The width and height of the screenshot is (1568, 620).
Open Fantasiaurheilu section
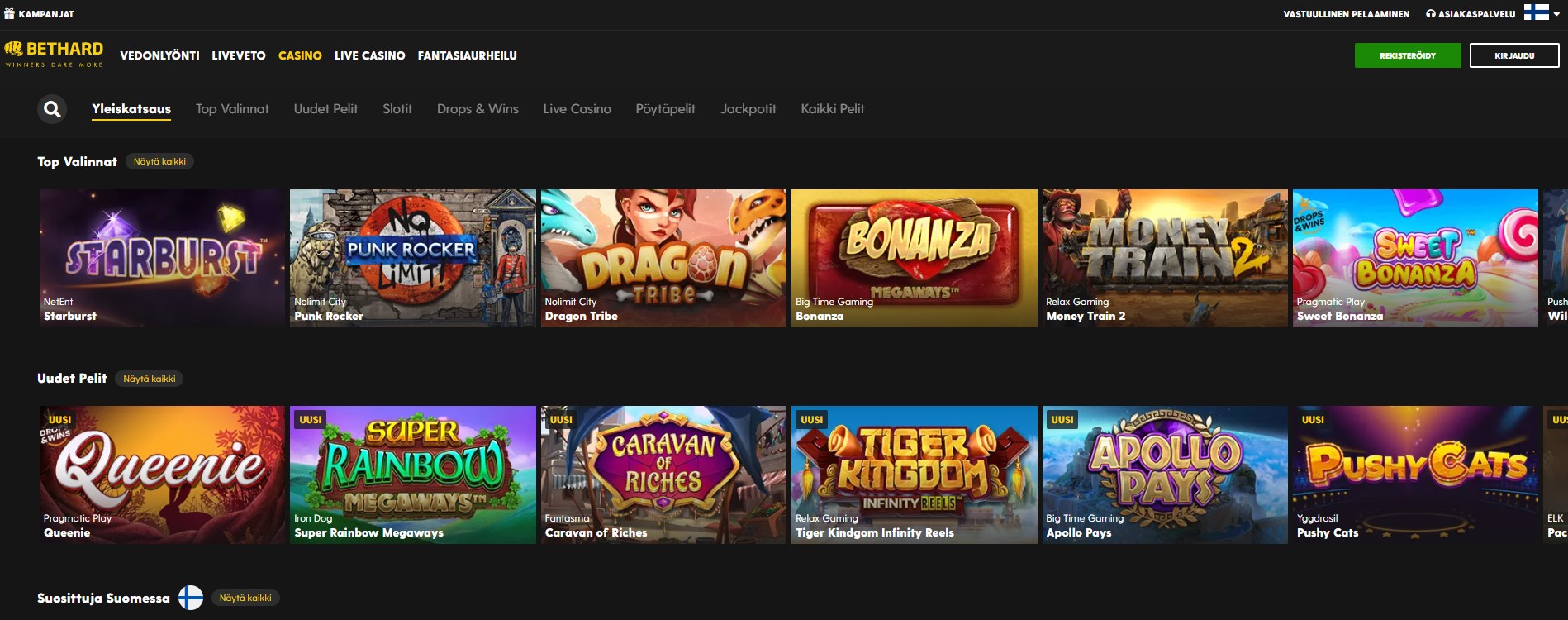point(467,55)
